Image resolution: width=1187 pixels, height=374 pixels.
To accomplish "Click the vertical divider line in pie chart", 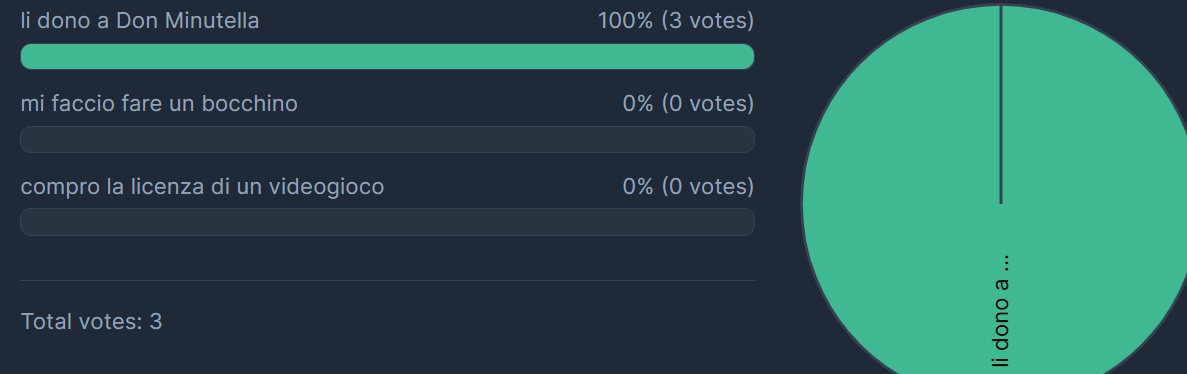I will tap(1001, 104).
